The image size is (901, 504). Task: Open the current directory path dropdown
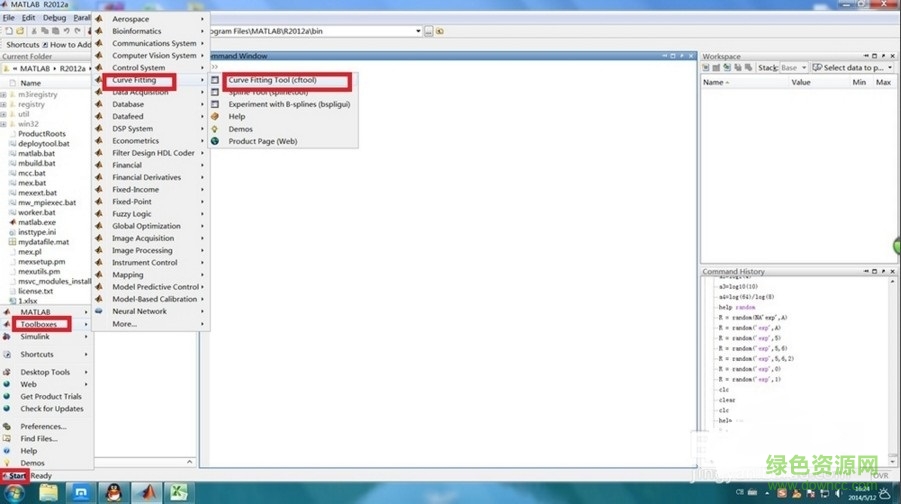click(418, 31)
